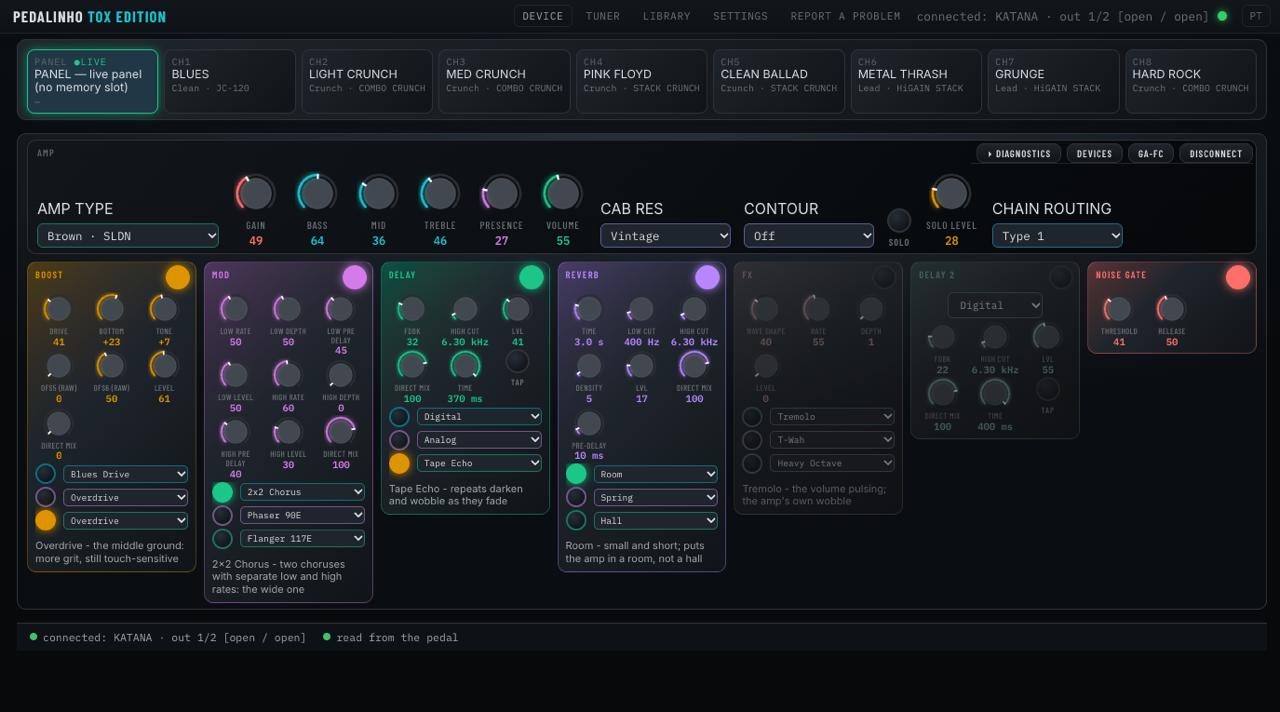Viewport: 1280px width, 712px height.
Task: Toggle the NOISE GATE power button
Action: [1237, 277]
